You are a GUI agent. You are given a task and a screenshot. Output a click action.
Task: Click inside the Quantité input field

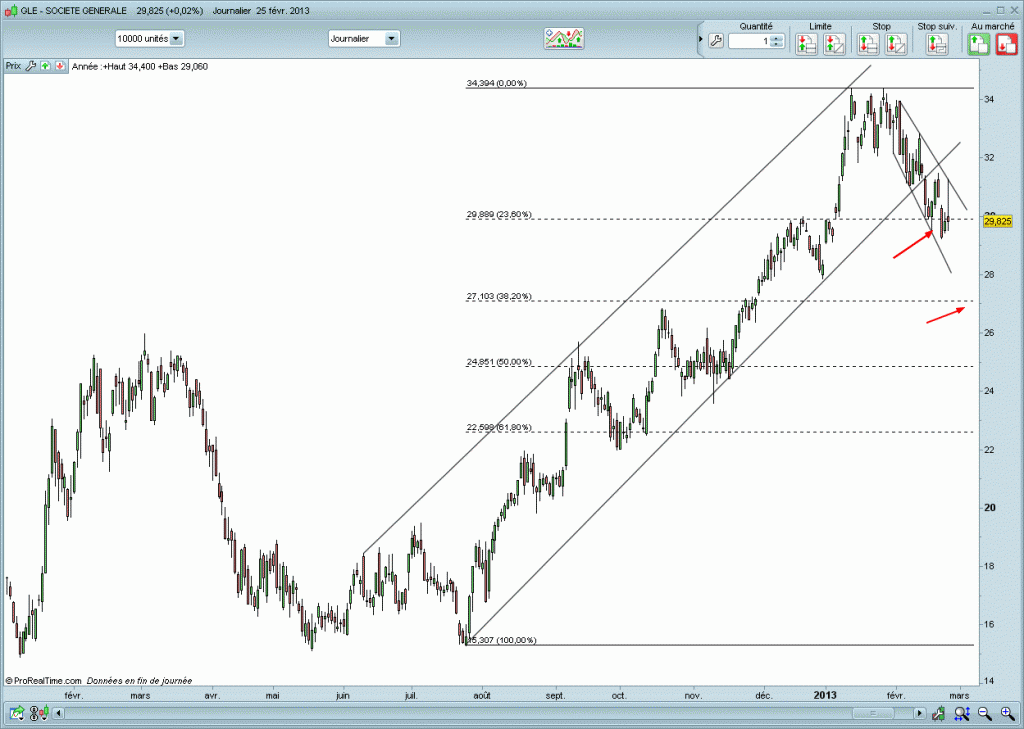coord(748,41)
